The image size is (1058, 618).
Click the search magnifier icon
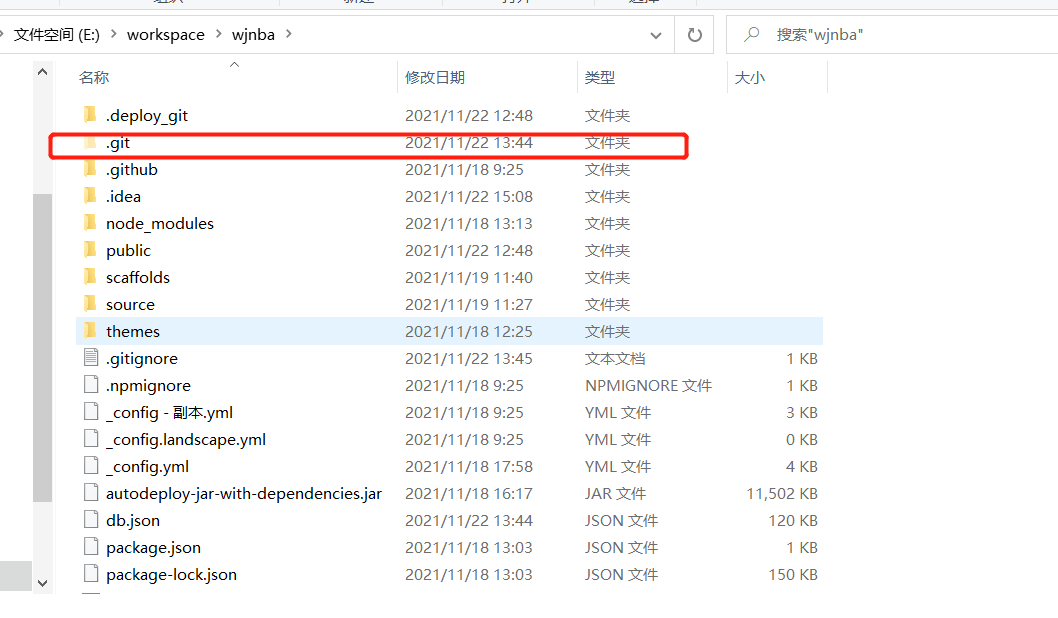tap(752, 35)
